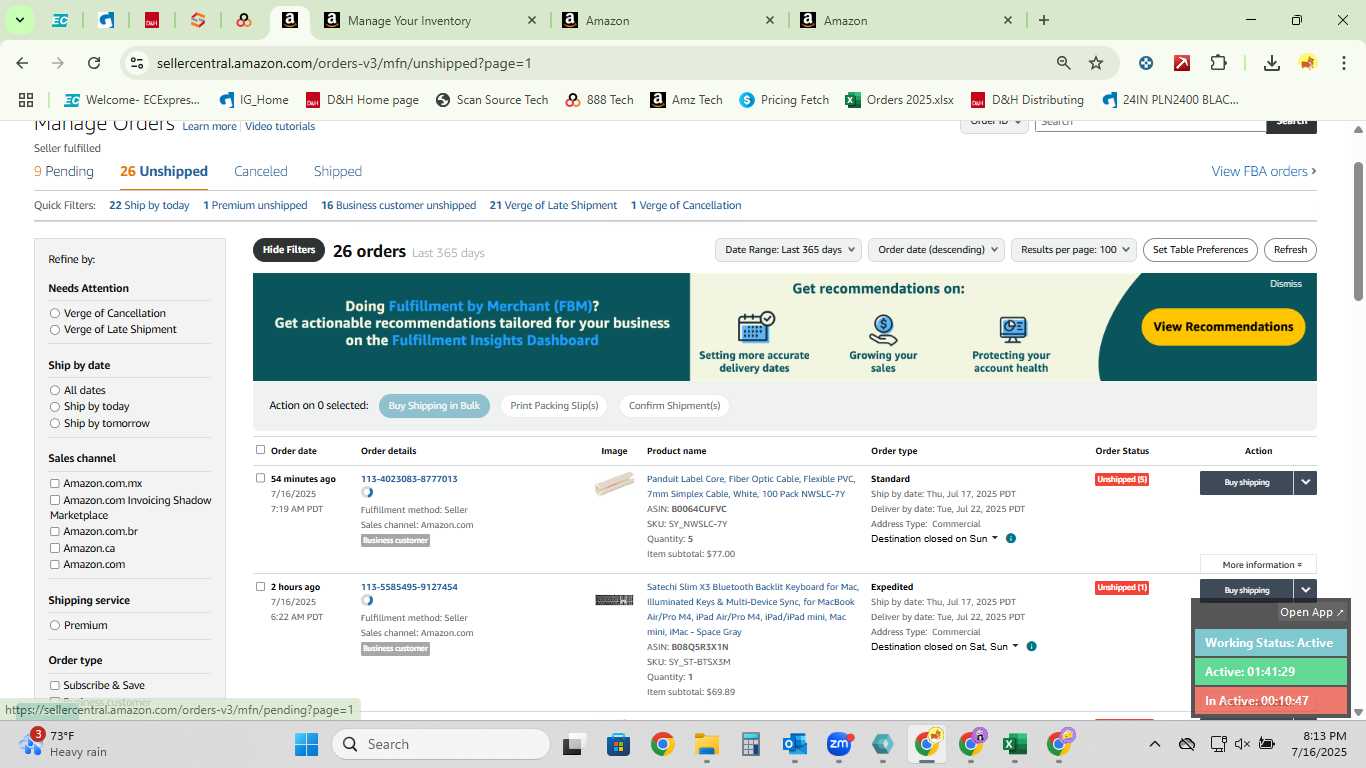Expand Buy shipping arrow for Satechi order
This screenshot has width=1366, height=768.
pos(1305,590)
